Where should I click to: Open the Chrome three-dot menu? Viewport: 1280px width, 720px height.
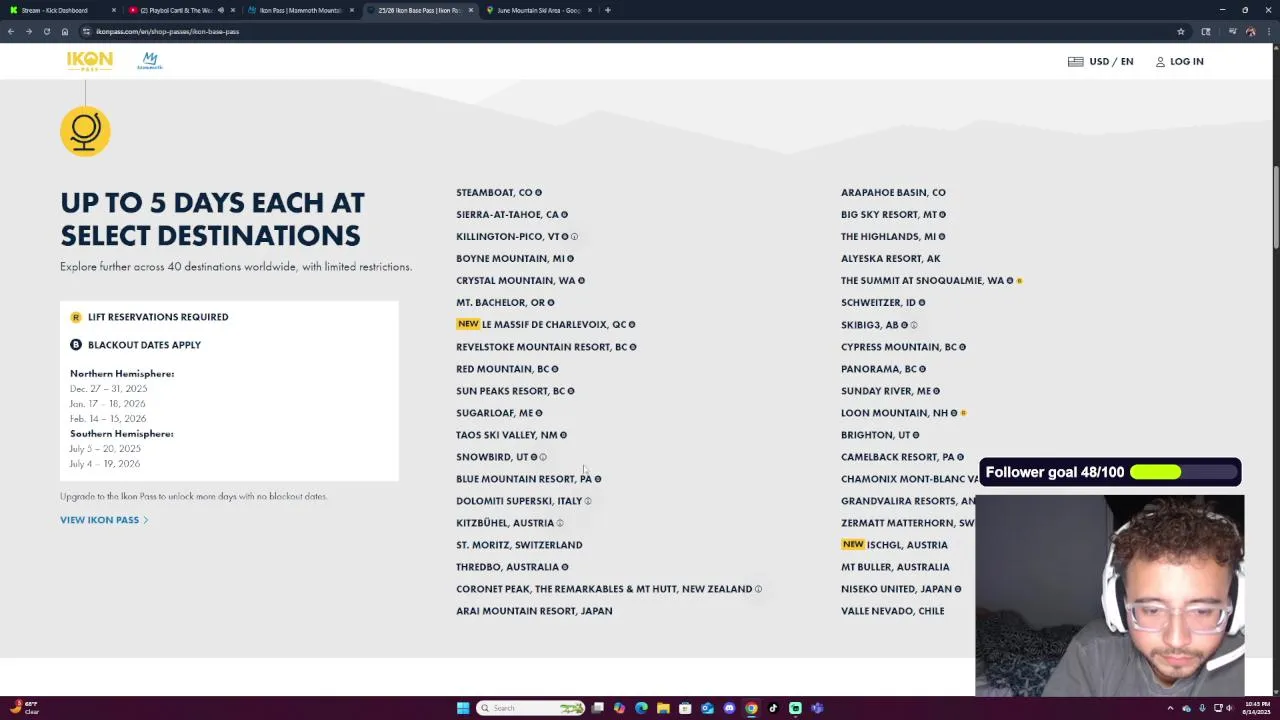click(x=1268, y=31)
